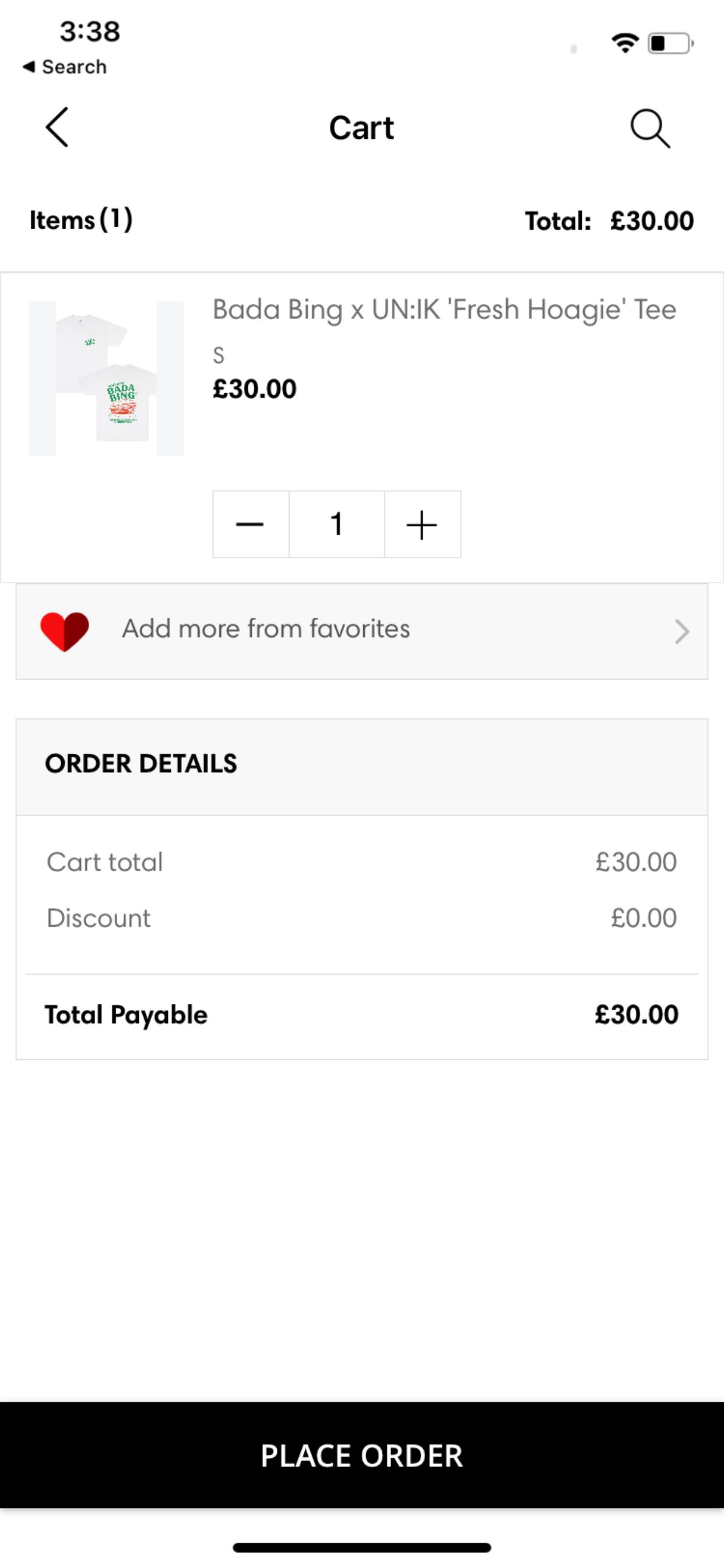Tap the size S label
724x1568 pixels.
tap(219, 355)
